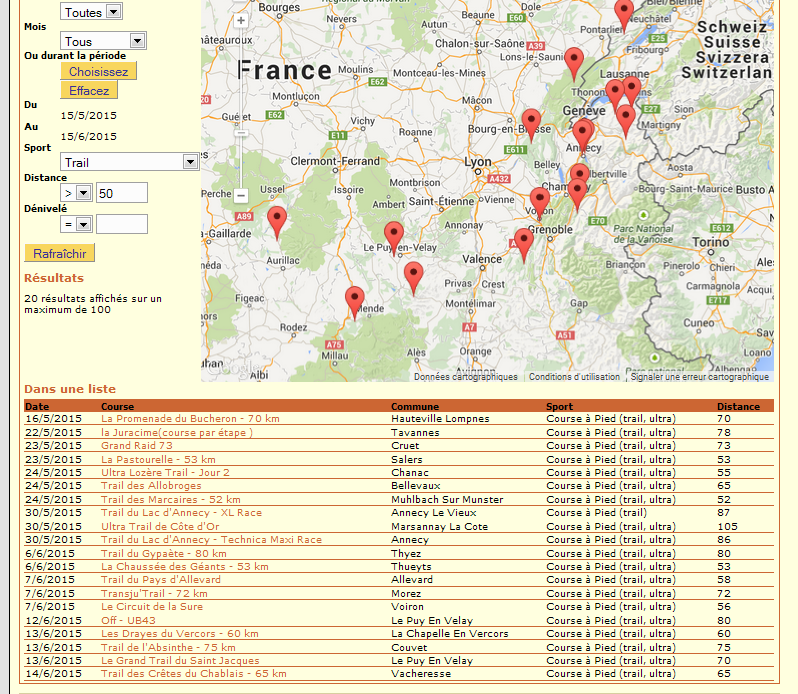The image size is (798, 694).
Task: Click the map zoom out minus button
Action: pyautogui.click(x=241, y=195)
